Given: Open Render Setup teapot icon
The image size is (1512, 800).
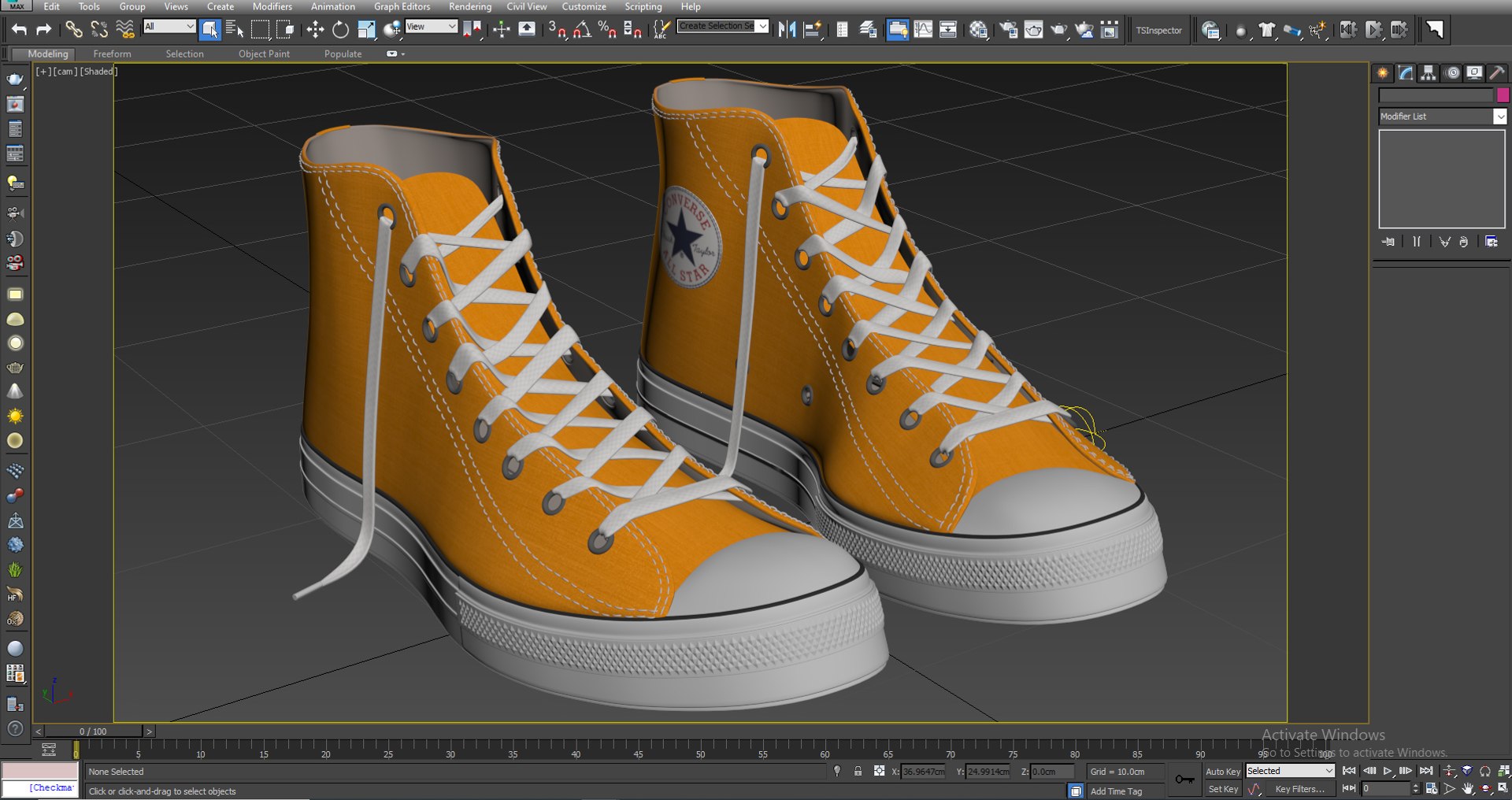Looking at the screenshot, I should click(1009, 30).
